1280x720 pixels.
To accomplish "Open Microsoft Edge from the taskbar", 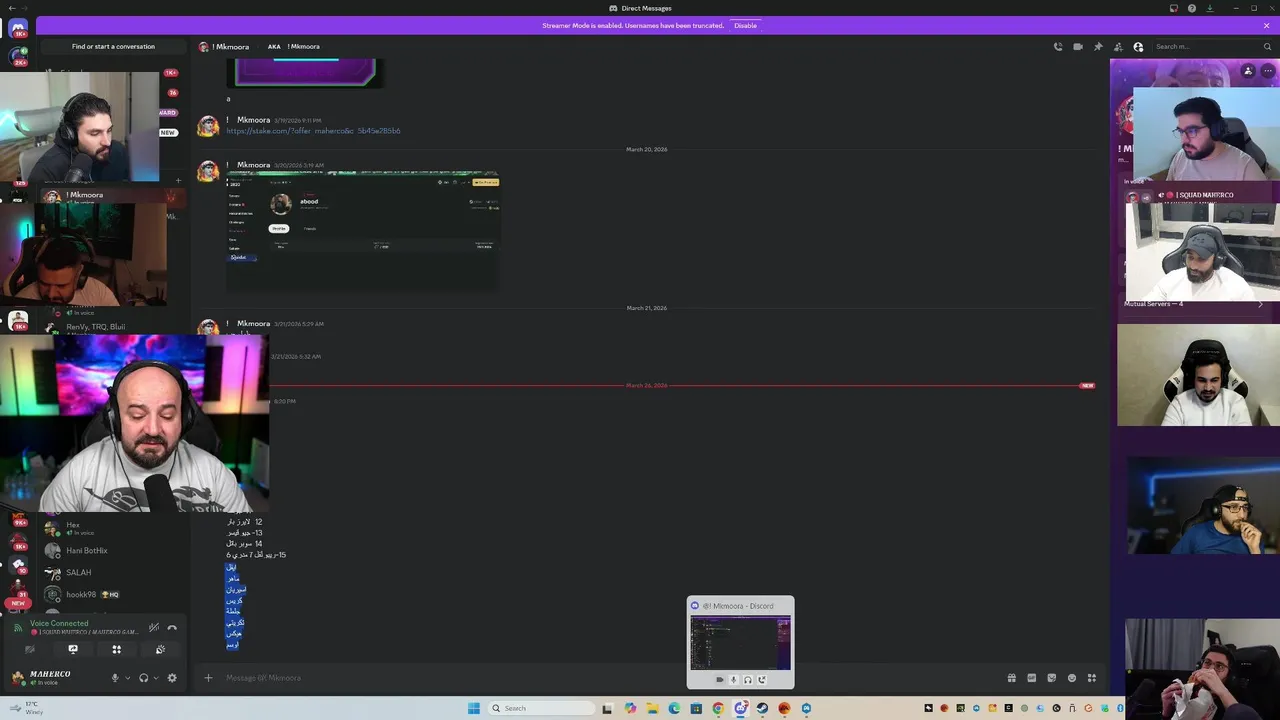I will click(x=674, y=708).
